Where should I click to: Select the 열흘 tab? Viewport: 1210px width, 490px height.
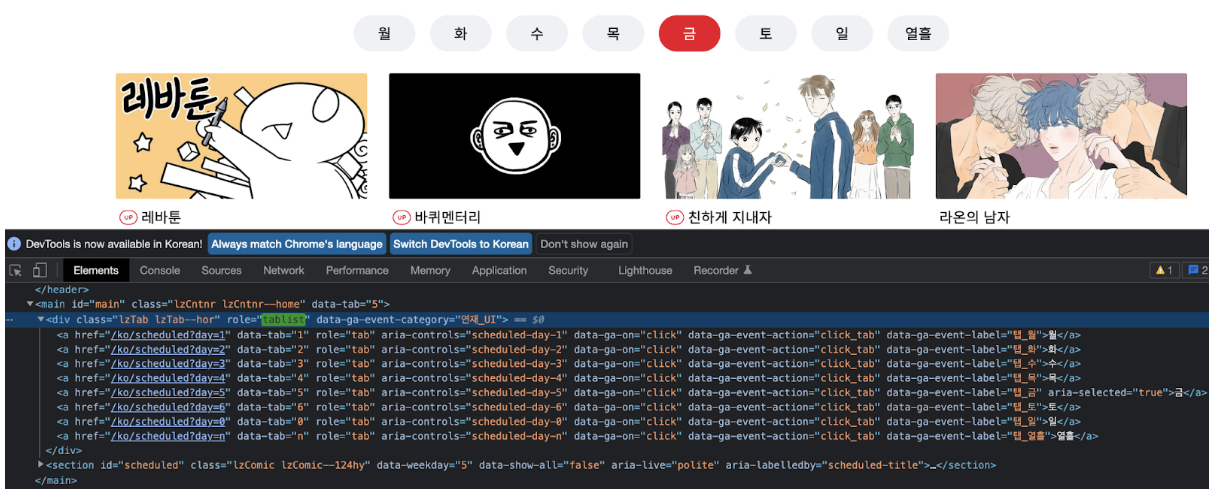click(x=918, y=33)
